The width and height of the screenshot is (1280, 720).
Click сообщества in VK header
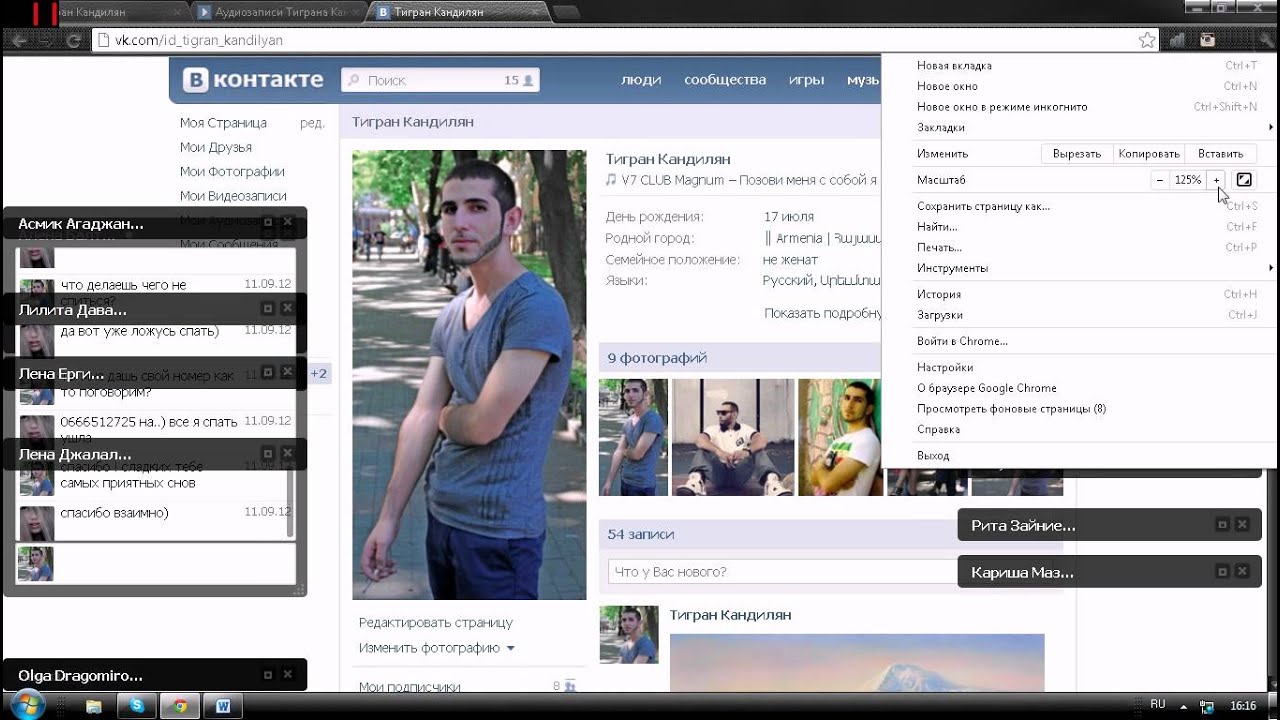725,80
